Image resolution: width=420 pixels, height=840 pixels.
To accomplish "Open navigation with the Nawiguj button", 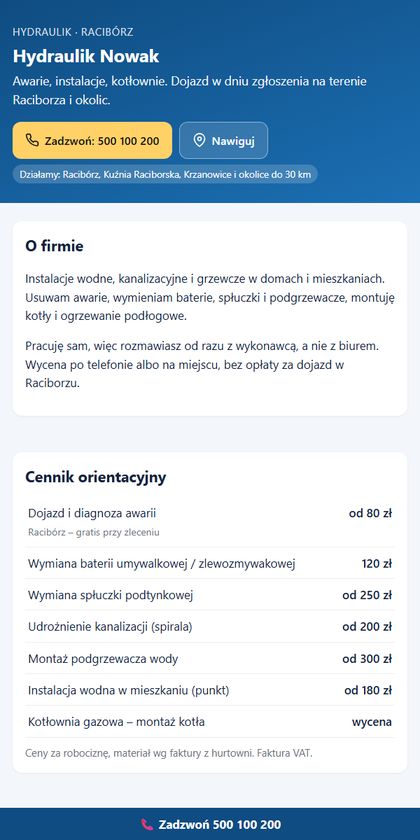I will click(223, 140).
